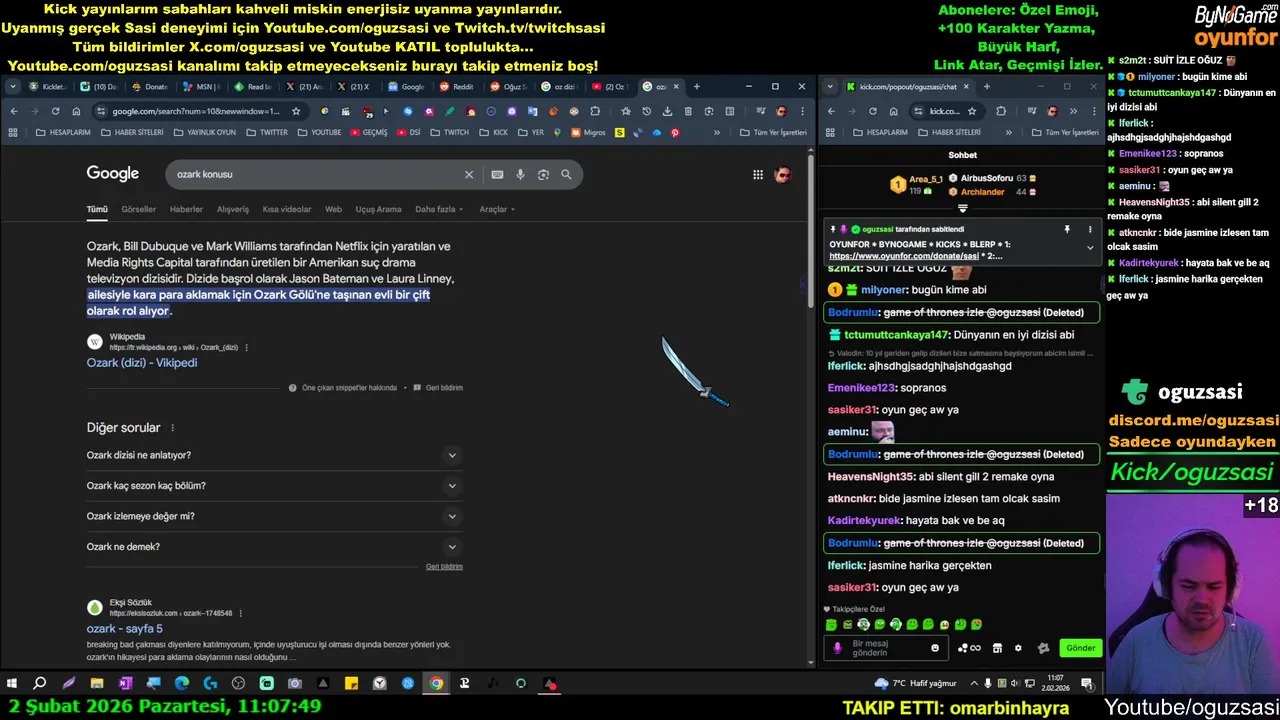Select the 'Uçuş Arama' search tab
Screen dimensions: 1280x720
378,209
